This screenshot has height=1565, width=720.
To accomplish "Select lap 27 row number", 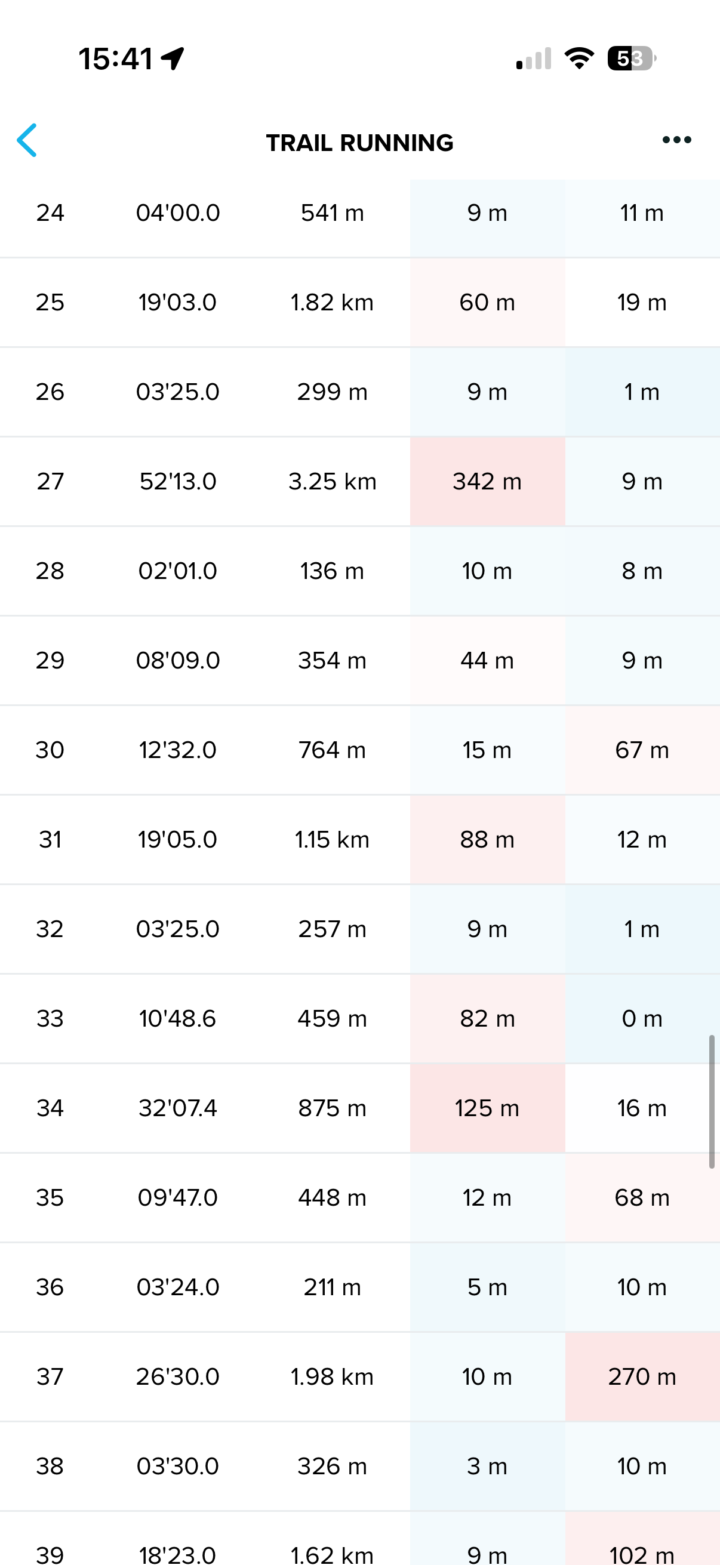I will (x=50, y=481).
